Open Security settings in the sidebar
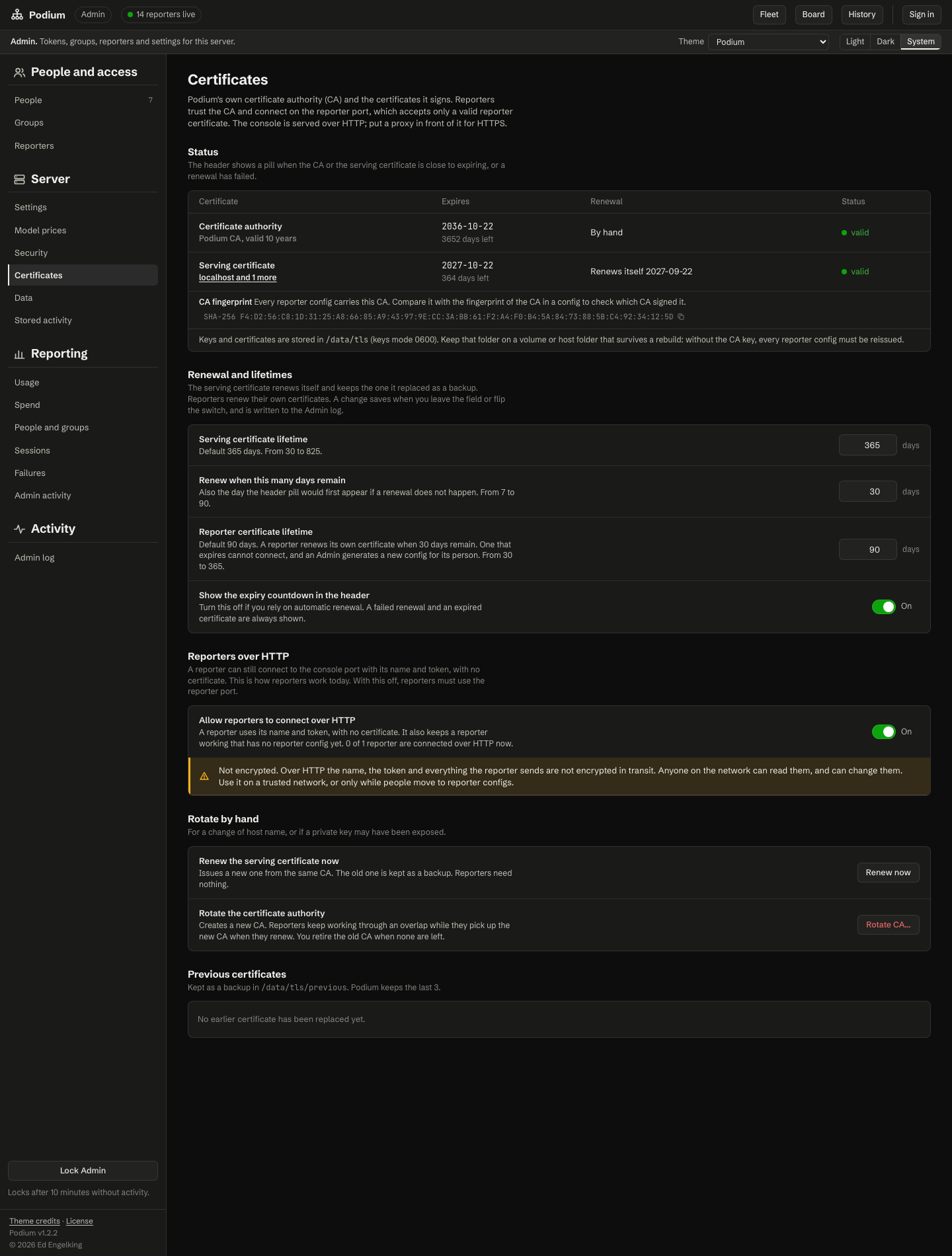Screen dimensions: 952x1256 (x=83, y=253)
